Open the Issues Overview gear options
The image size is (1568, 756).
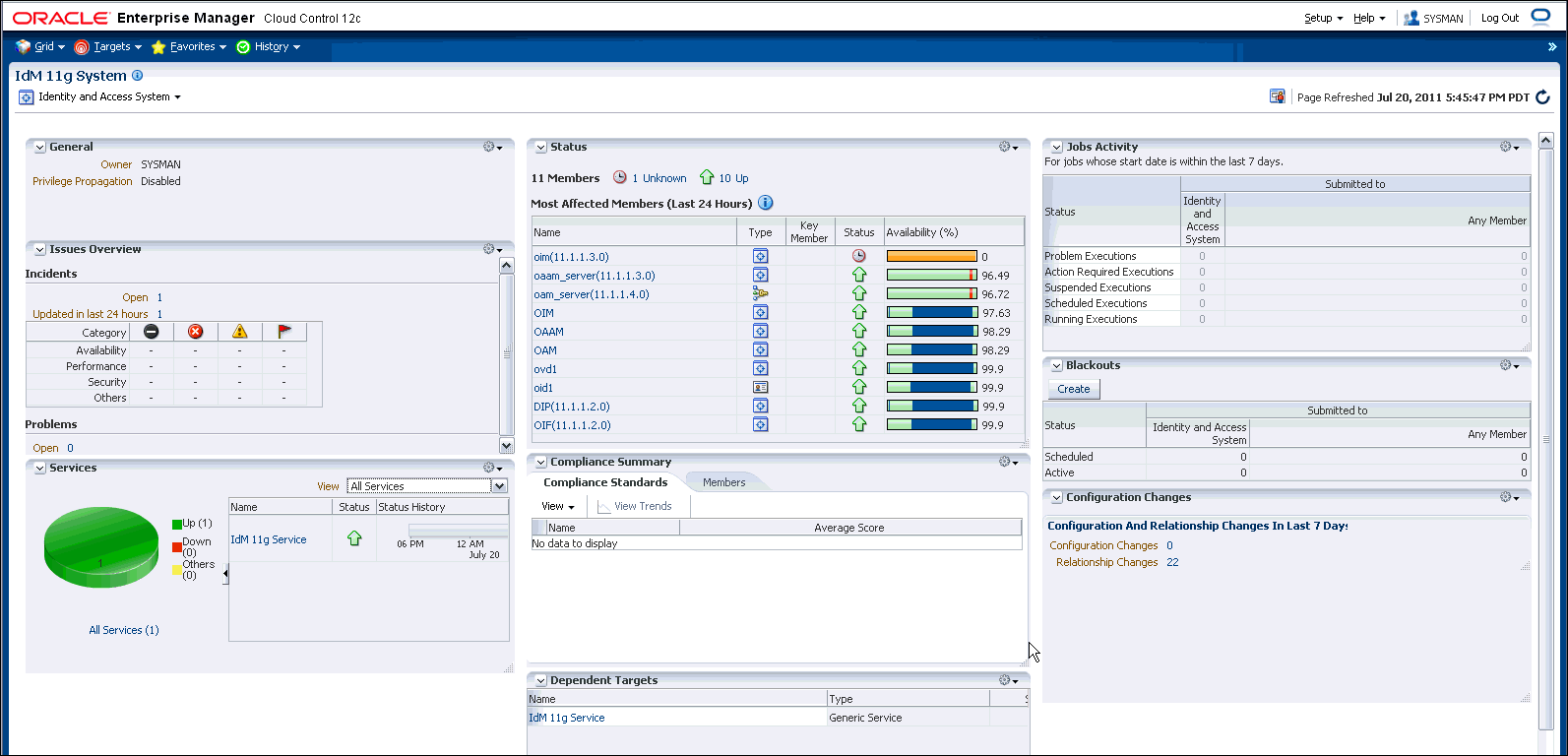coord(492,249)
